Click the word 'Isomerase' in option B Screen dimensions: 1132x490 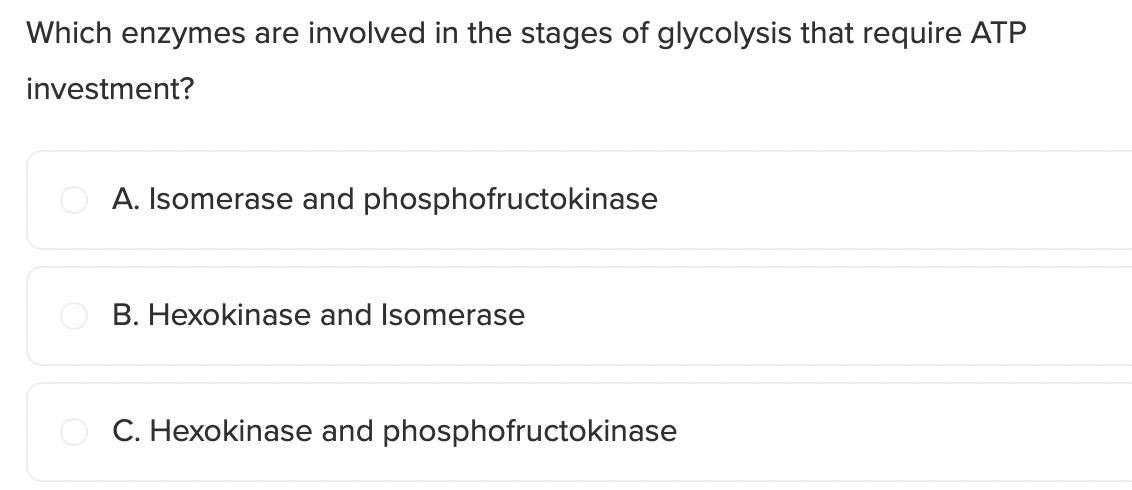click(x=453, y=315)
